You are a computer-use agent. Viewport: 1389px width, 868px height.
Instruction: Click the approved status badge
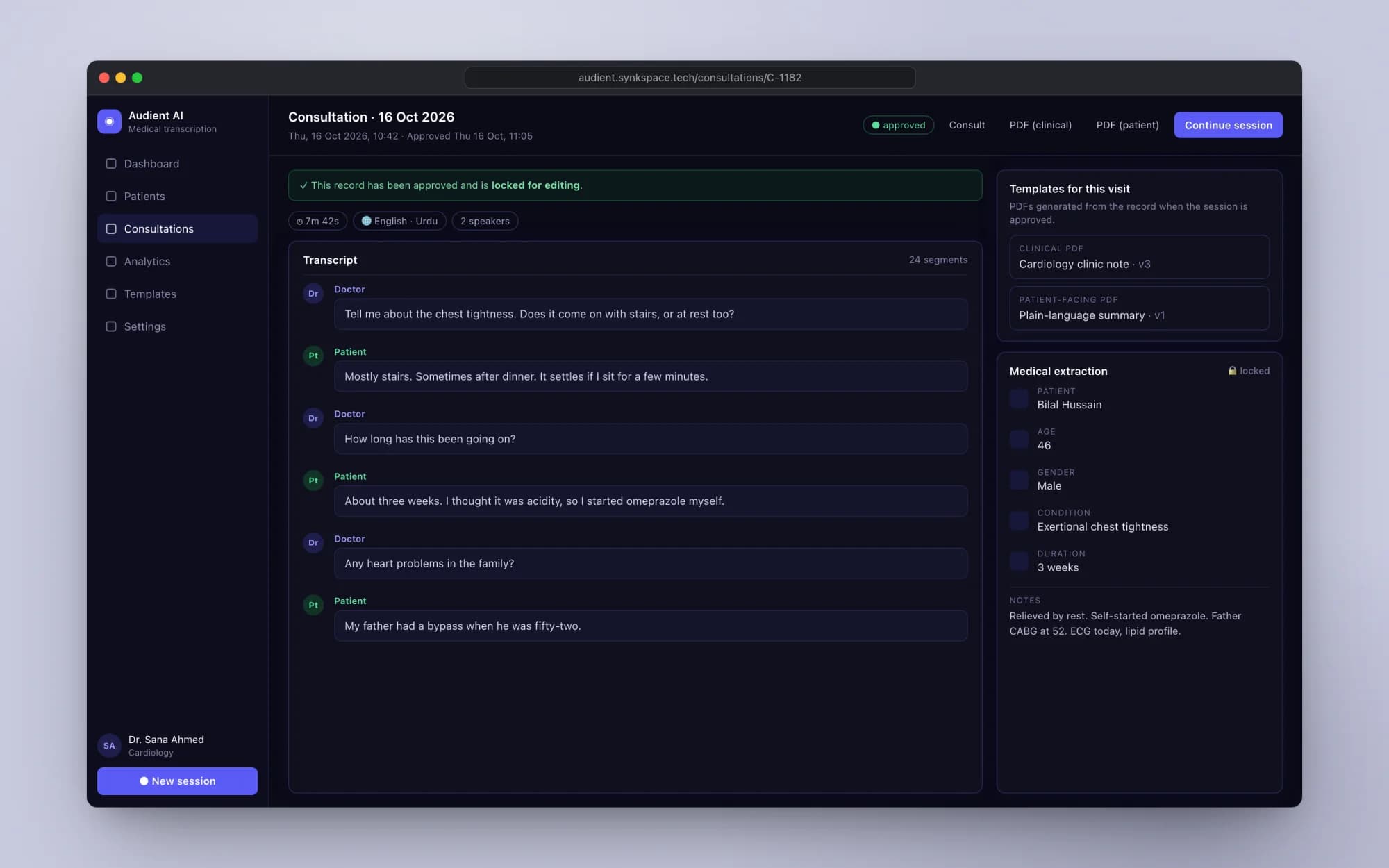point(898,125)
